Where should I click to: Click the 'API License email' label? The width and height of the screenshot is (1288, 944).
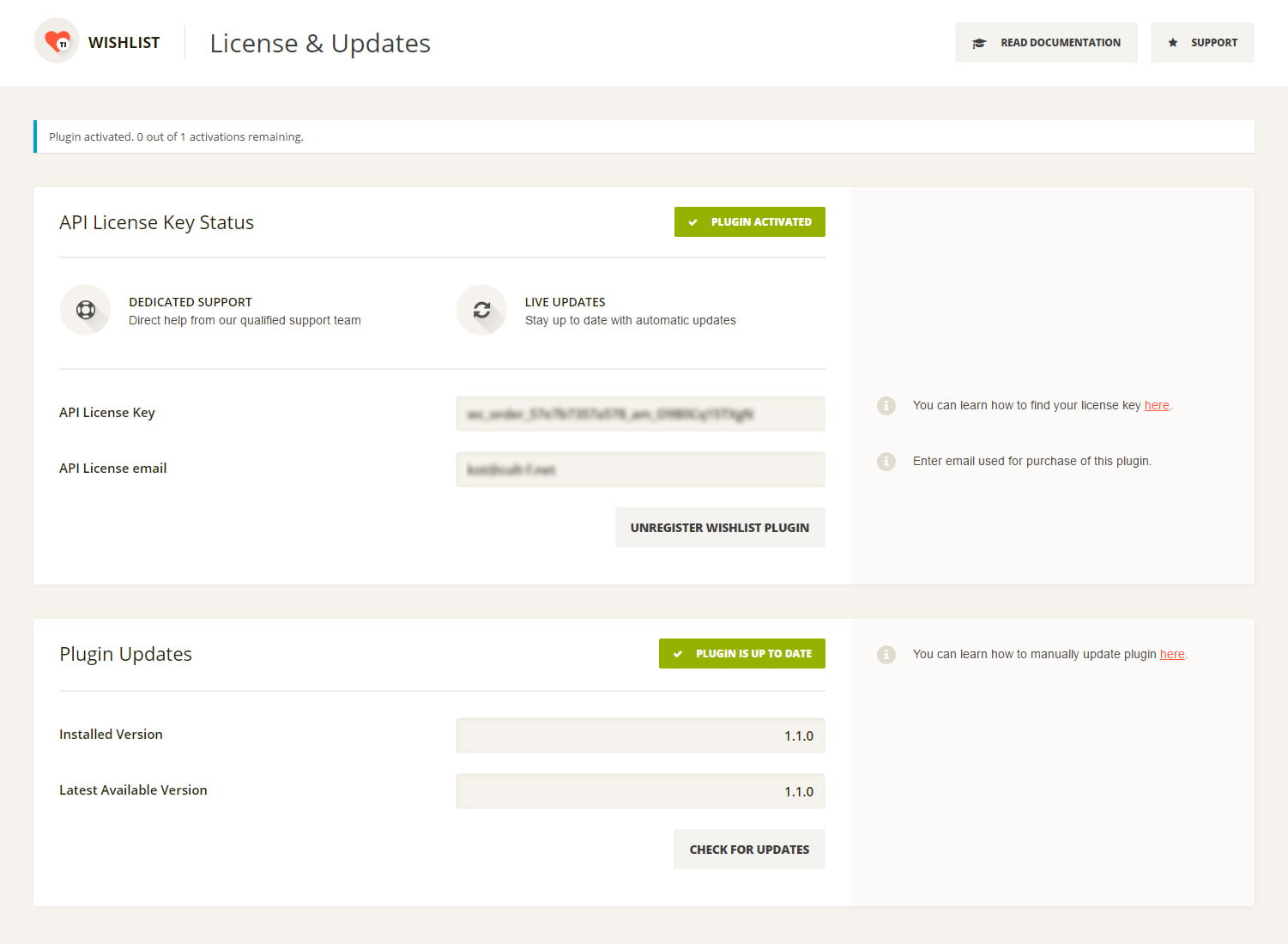(113, 469)
